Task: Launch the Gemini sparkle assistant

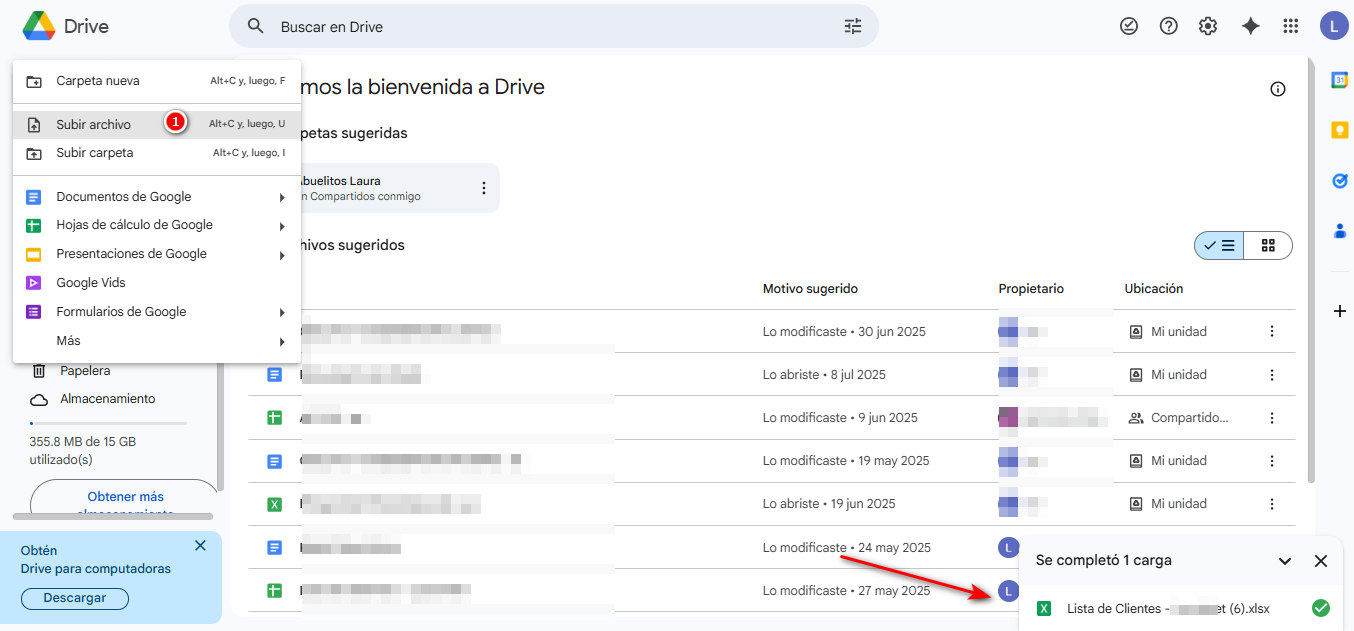Action: click(1250, 26)
